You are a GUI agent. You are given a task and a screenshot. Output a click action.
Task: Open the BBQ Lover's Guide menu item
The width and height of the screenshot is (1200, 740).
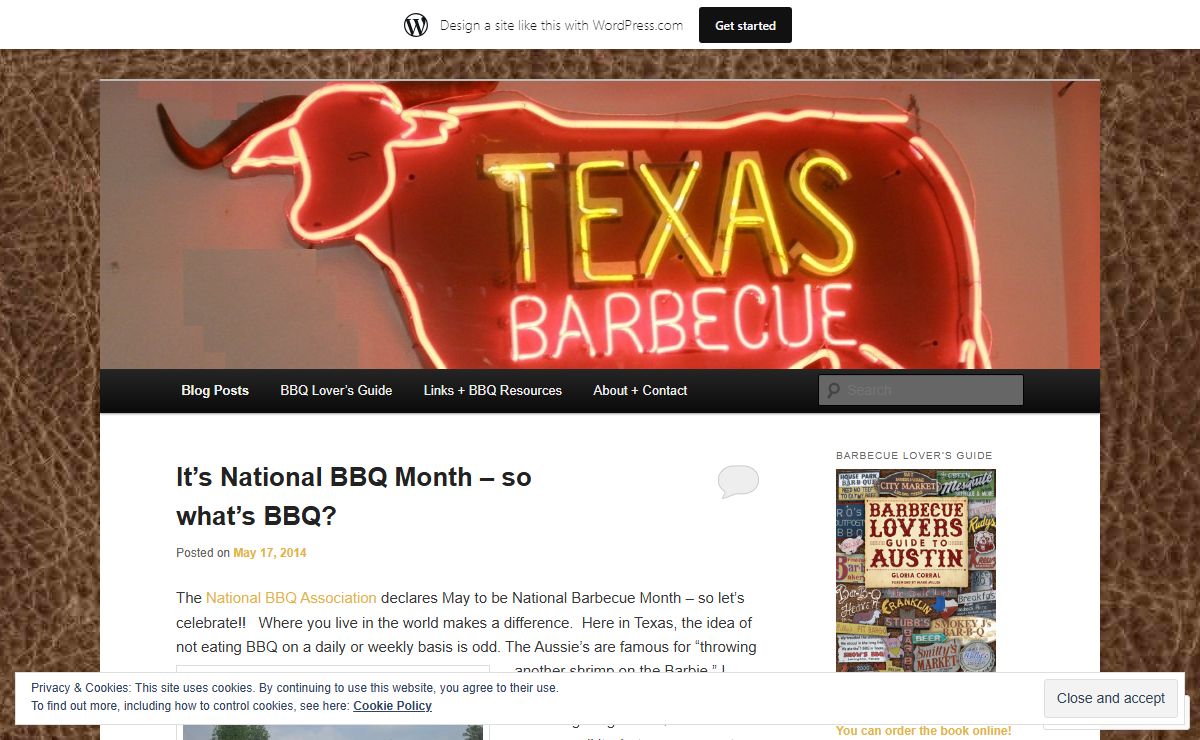(336, 390)
